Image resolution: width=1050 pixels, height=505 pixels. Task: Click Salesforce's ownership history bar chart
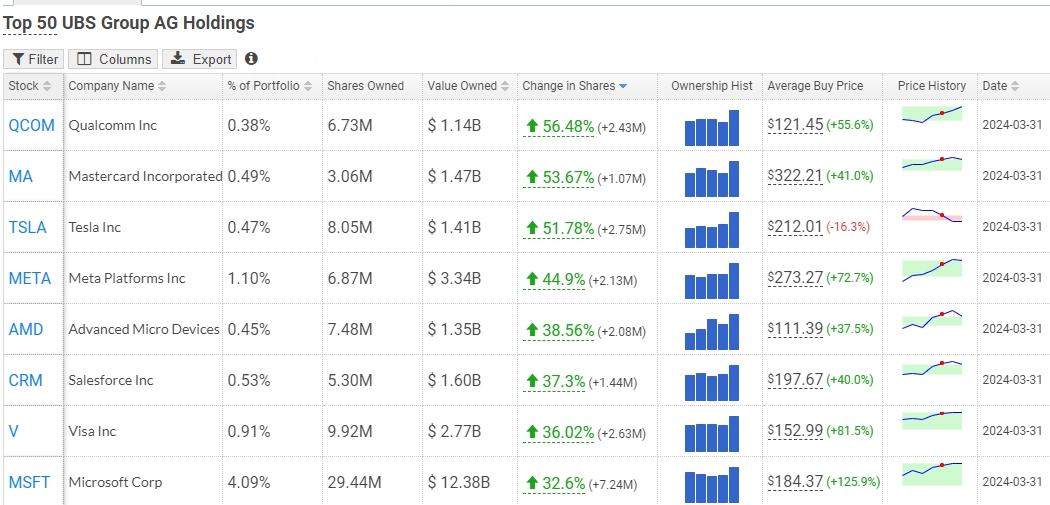711,382
